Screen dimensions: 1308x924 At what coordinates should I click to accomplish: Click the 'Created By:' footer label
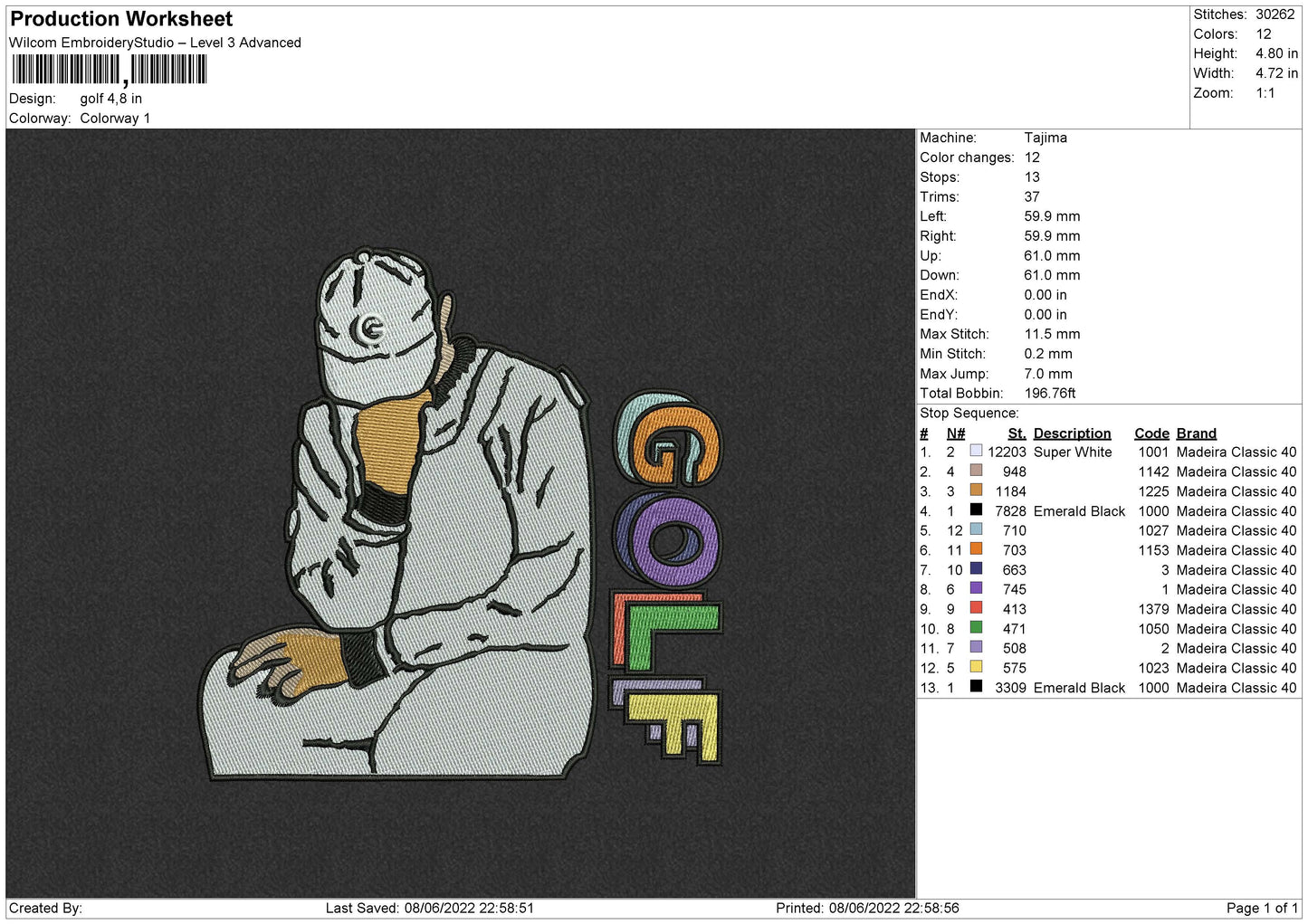coord(45,908)
